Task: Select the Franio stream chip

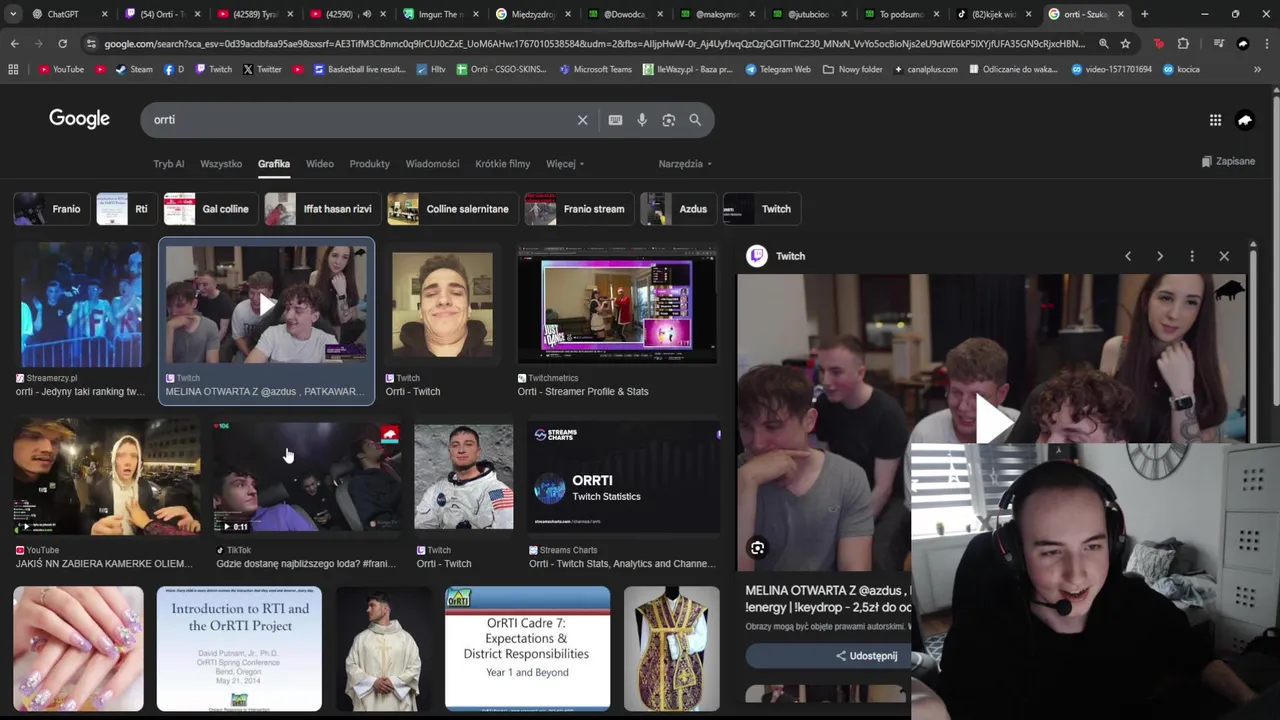Action: tap(578, 209)
